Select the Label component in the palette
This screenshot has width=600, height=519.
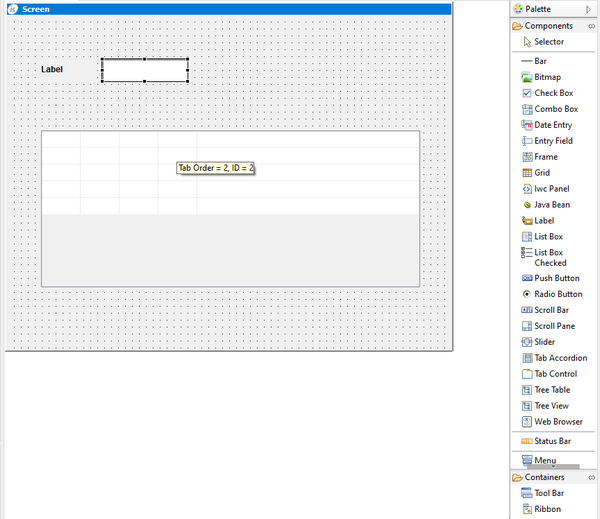(x=538, y=221)
